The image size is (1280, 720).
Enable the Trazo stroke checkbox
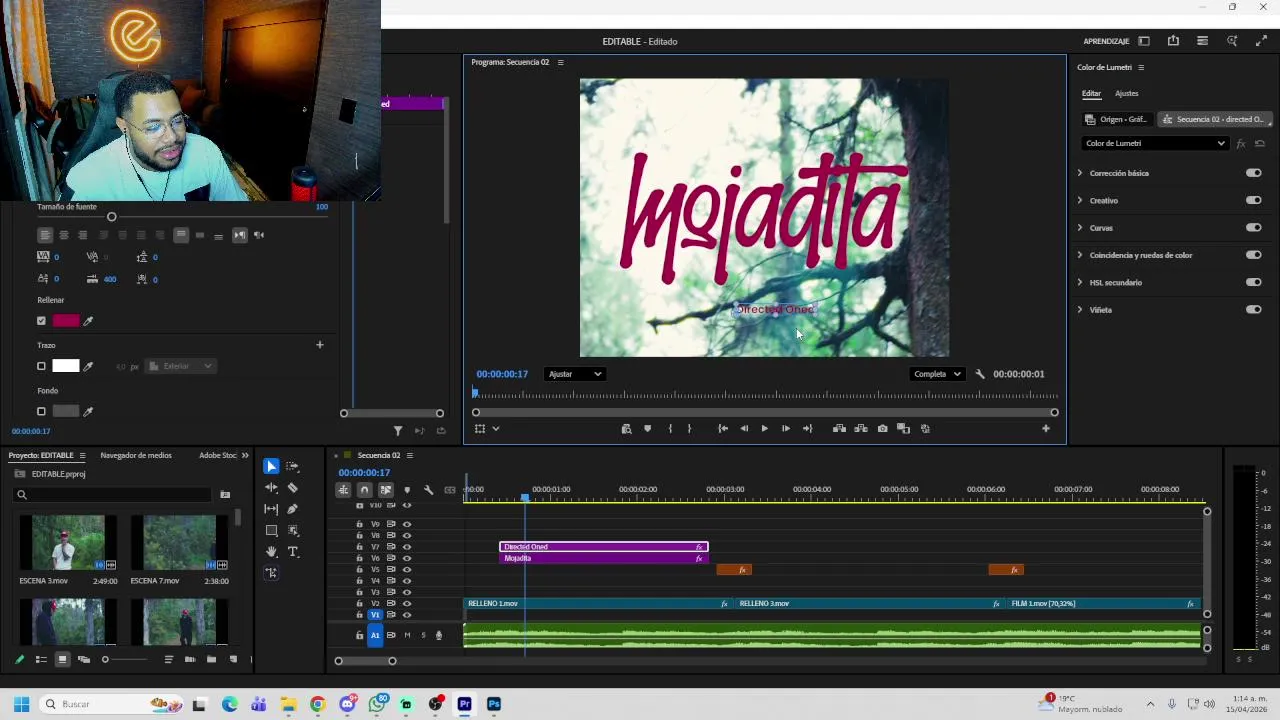tap(41, 366)
